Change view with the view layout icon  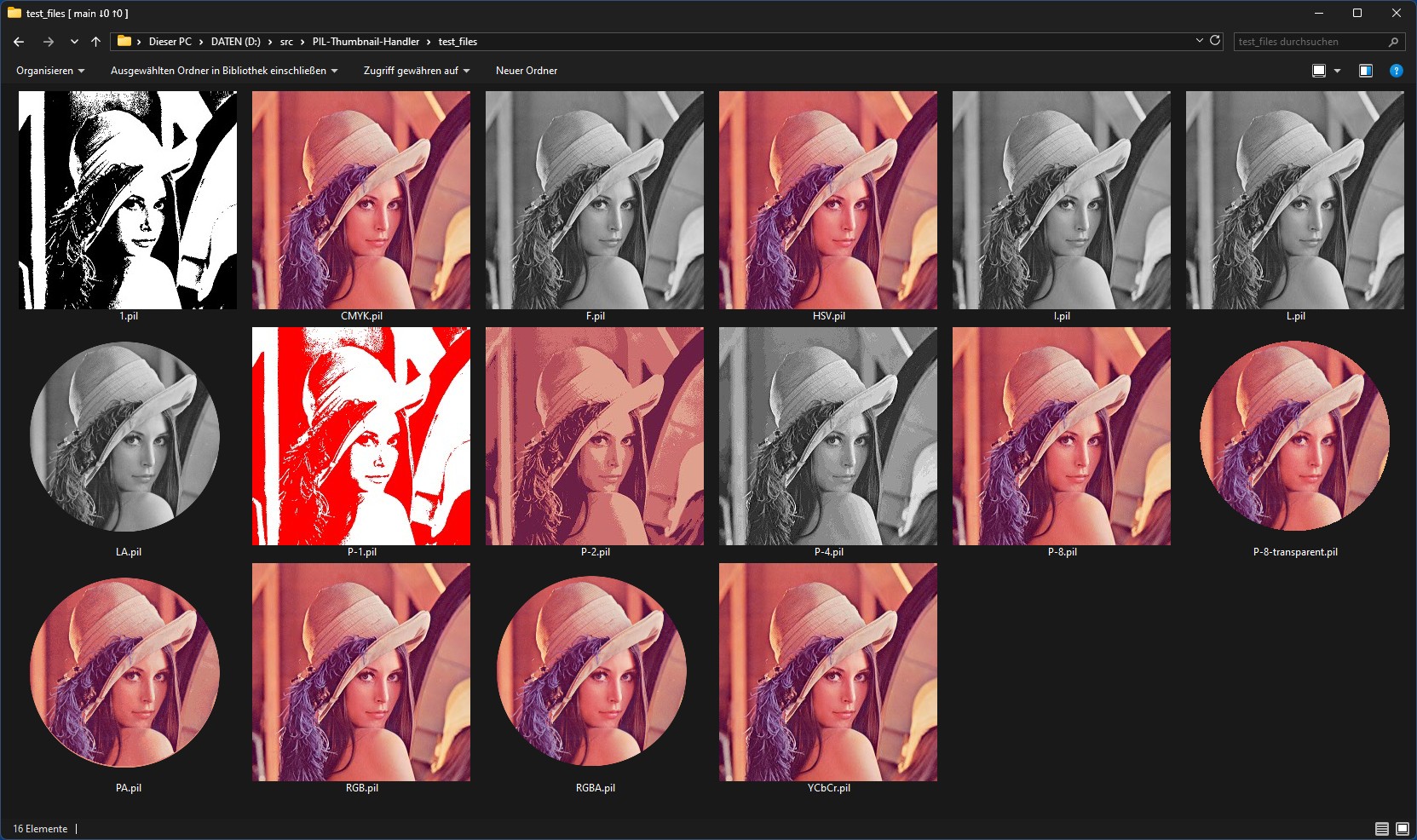(1319, 71)
